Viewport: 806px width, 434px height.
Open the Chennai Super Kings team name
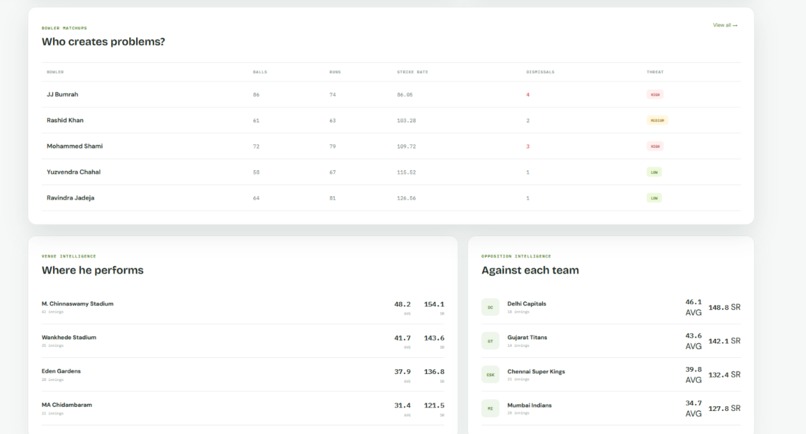click(536, 372)
